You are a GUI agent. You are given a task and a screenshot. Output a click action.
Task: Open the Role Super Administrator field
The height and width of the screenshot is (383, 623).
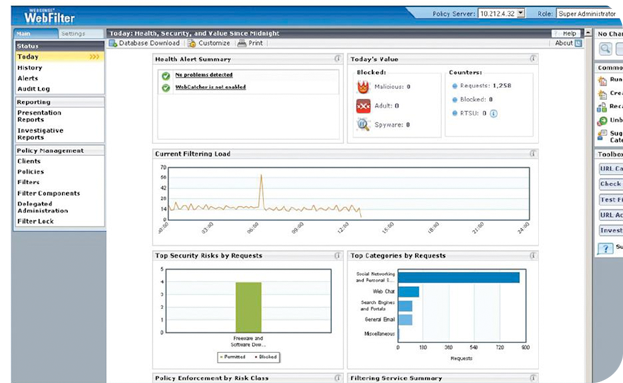(x=586, y=14)
